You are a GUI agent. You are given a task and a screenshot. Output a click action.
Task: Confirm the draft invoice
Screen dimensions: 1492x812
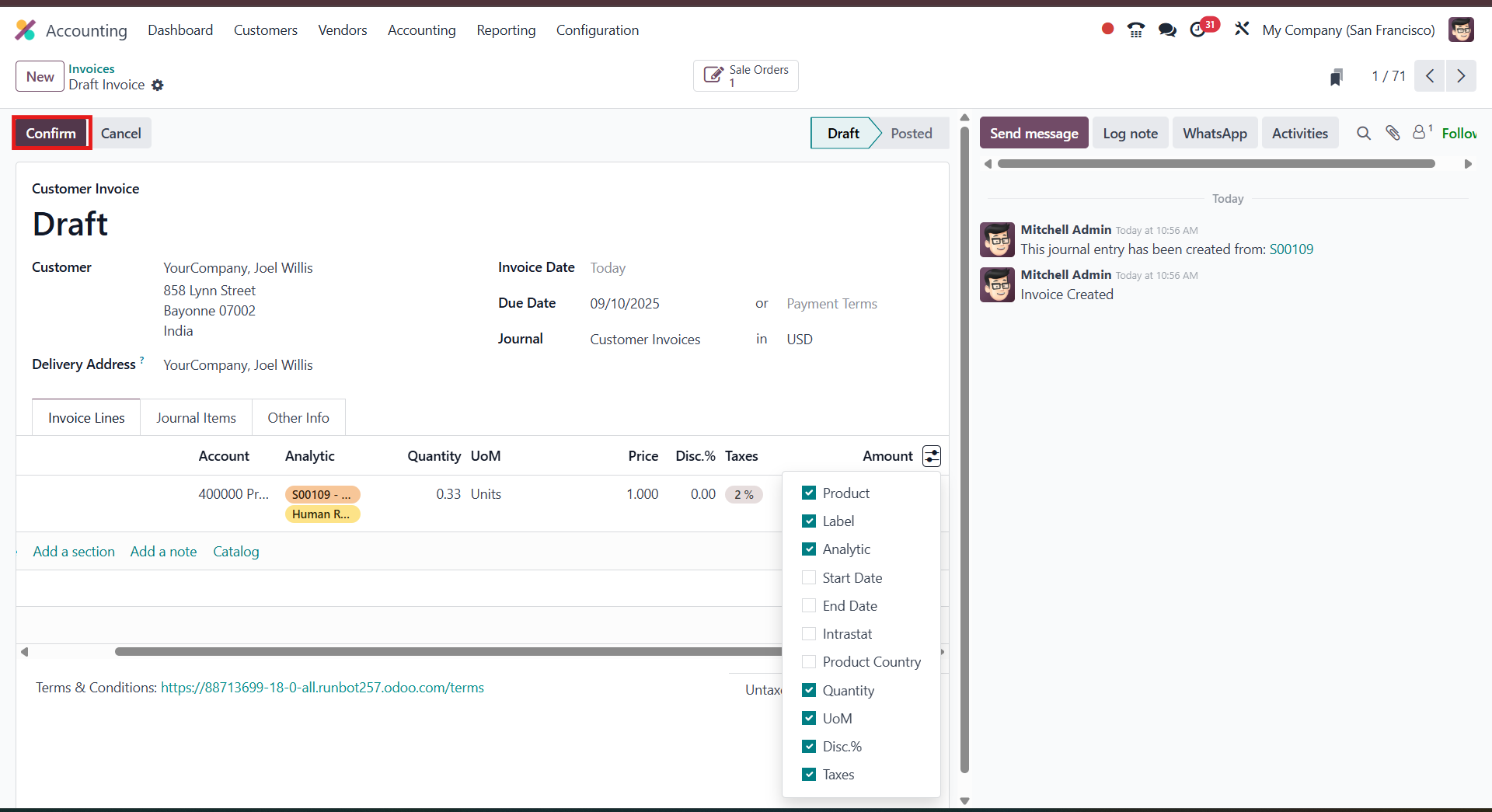point(51,133)
